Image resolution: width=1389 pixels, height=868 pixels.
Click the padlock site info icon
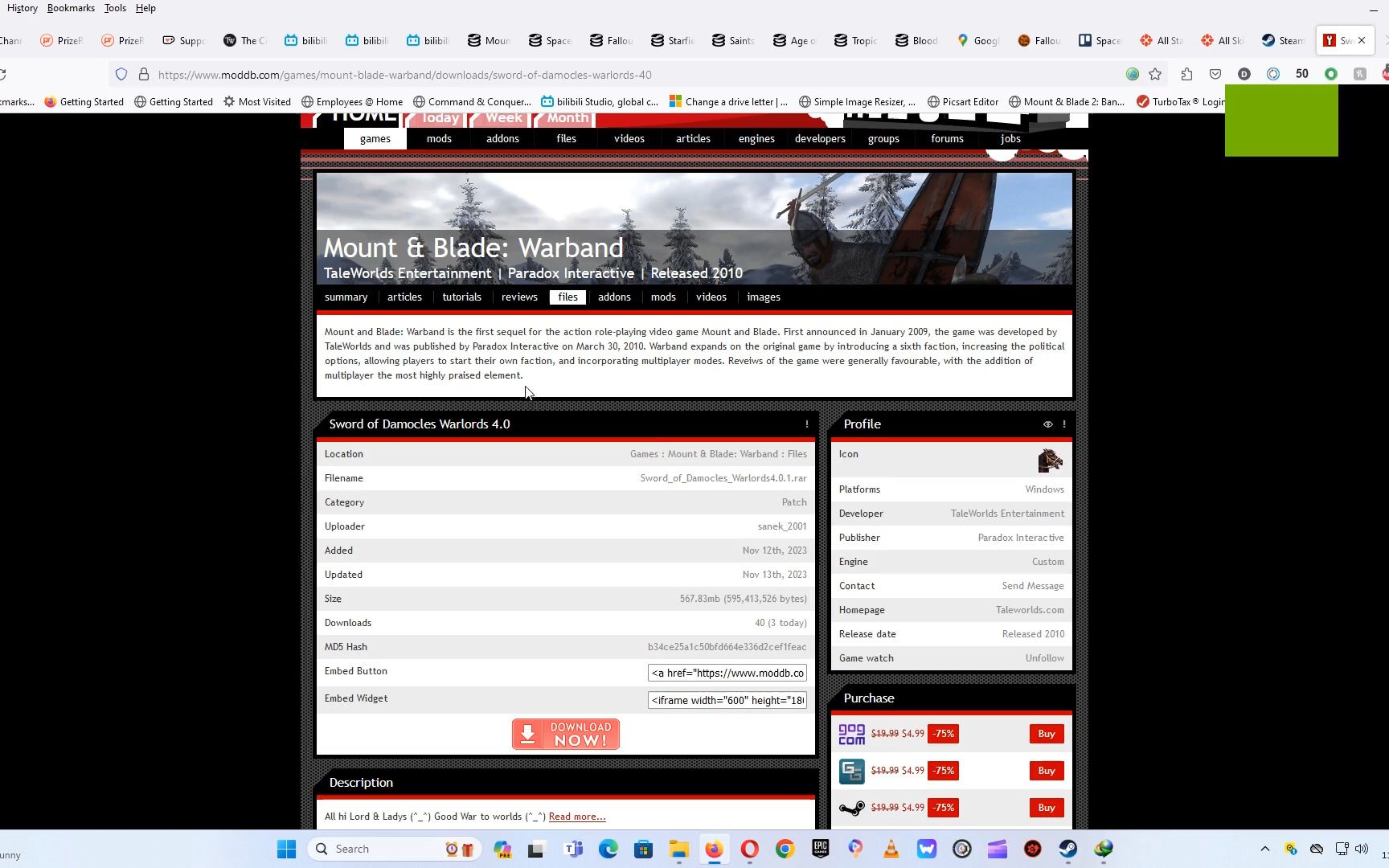pos(144,75)
